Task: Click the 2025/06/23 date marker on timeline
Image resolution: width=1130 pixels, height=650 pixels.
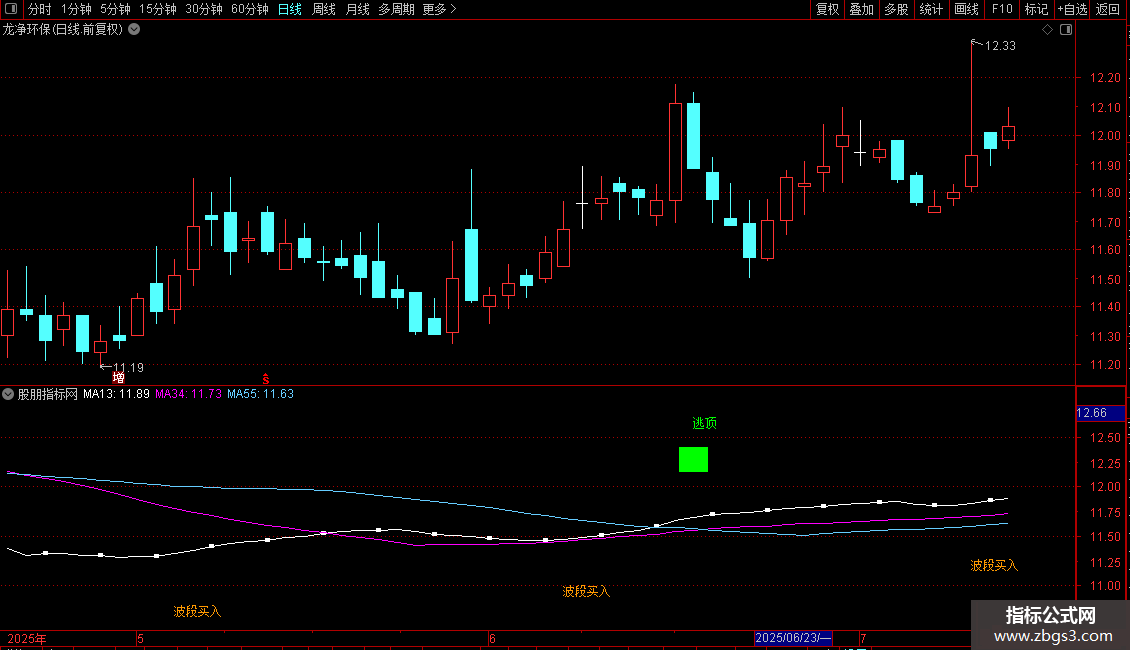Action: pos(793,638)
